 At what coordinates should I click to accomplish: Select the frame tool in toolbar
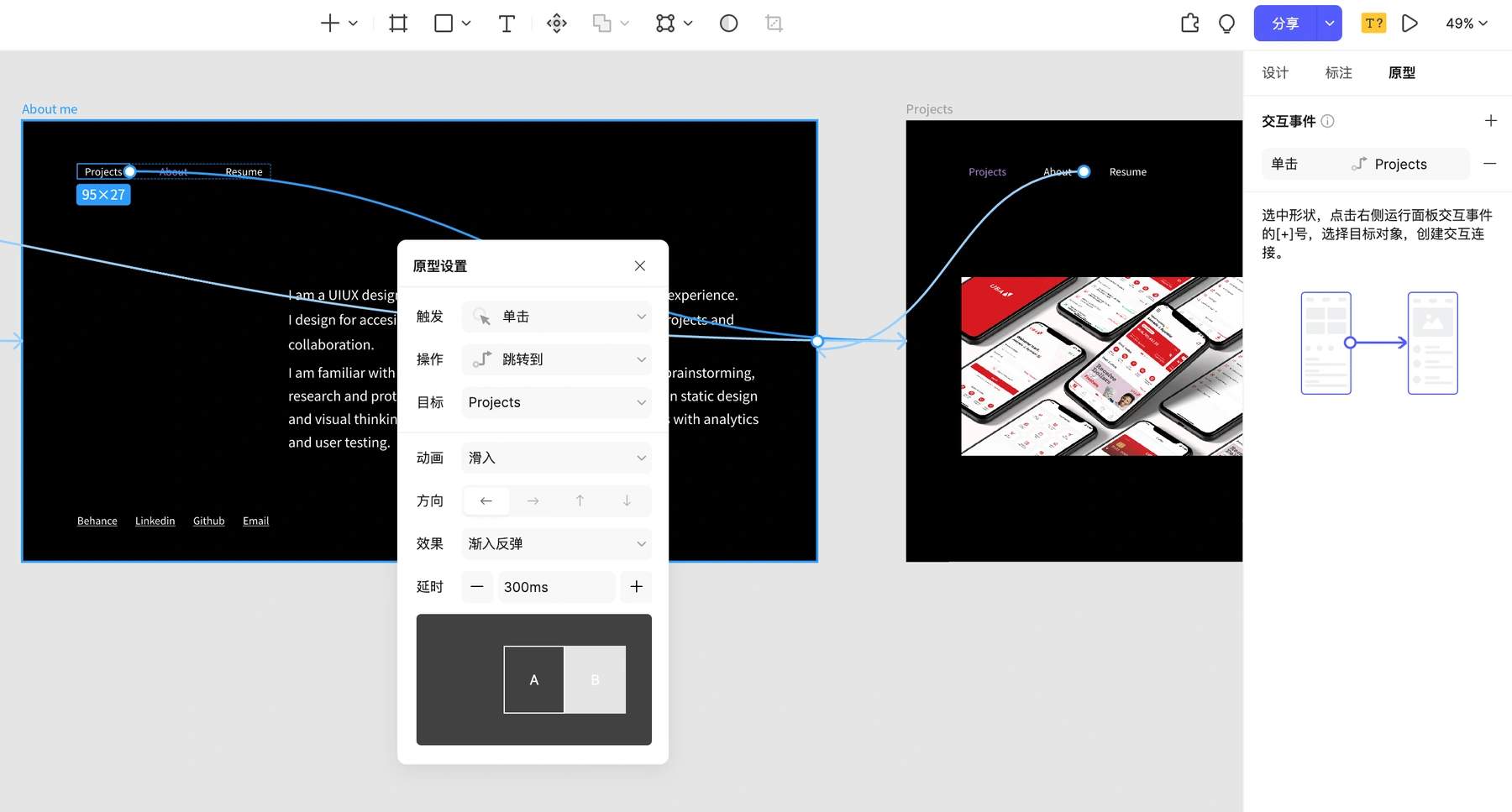[x=399, y=24]
